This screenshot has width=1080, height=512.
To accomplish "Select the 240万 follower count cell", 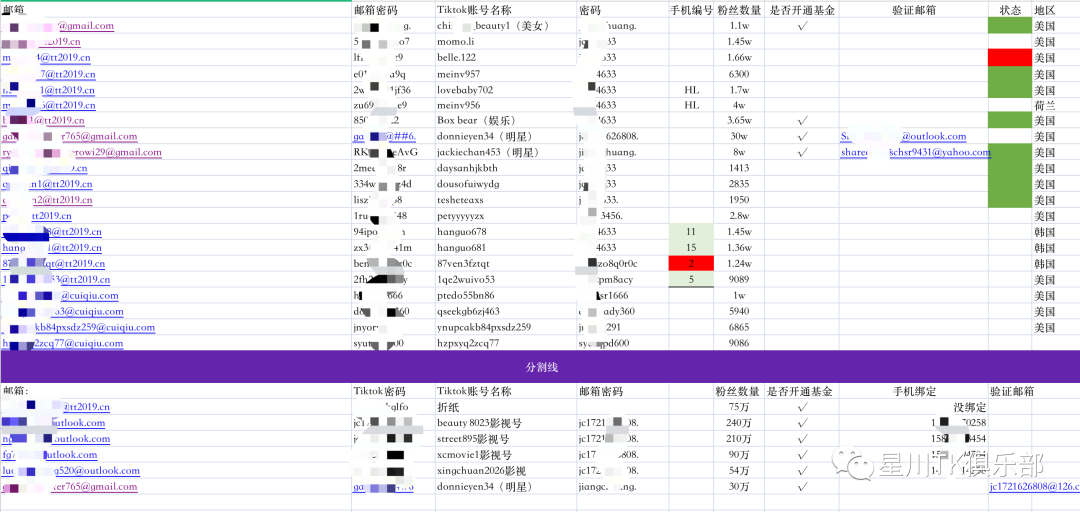I will pos(739,423).
